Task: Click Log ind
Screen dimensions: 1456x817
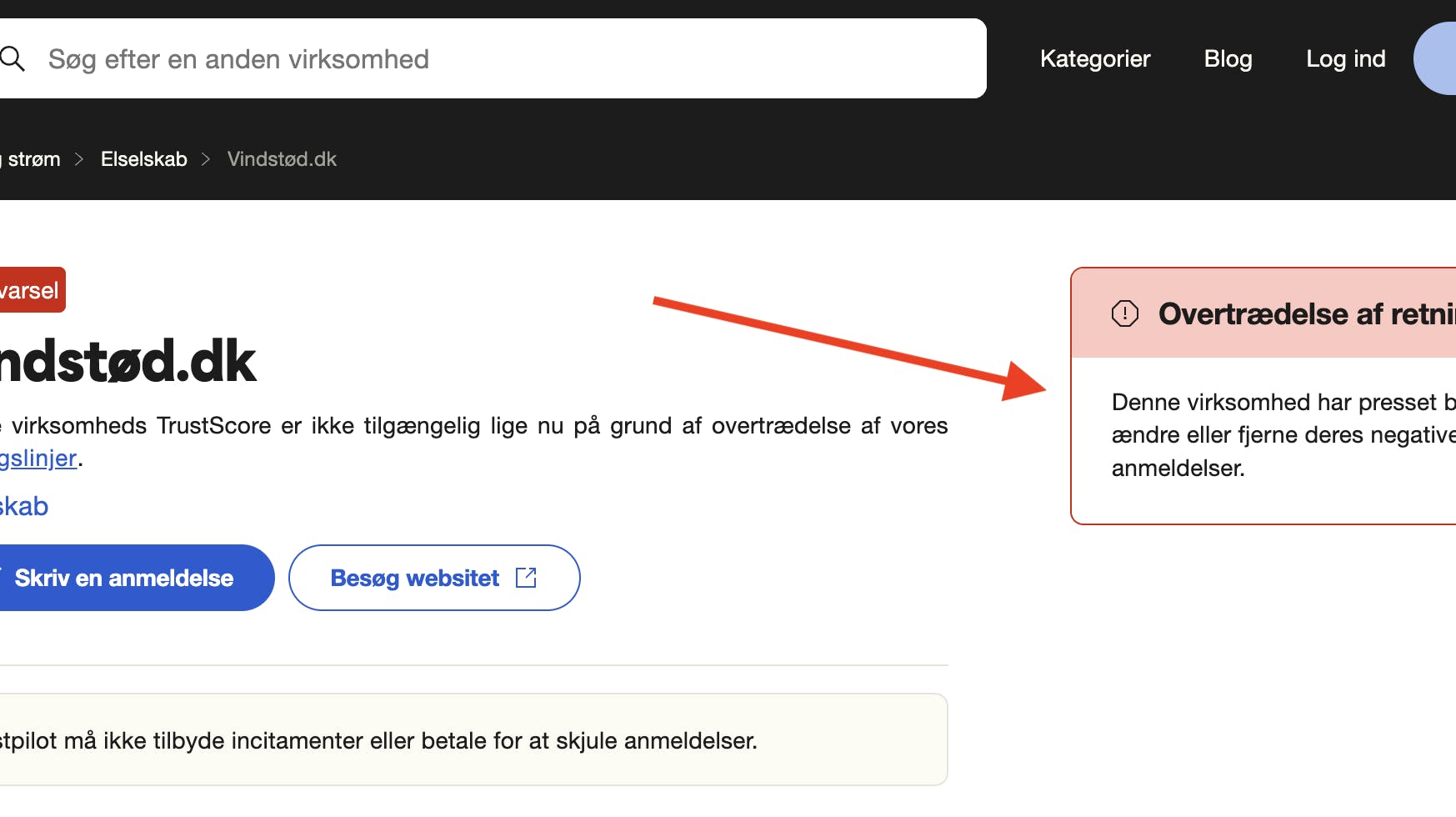Action: (1345, 58)
